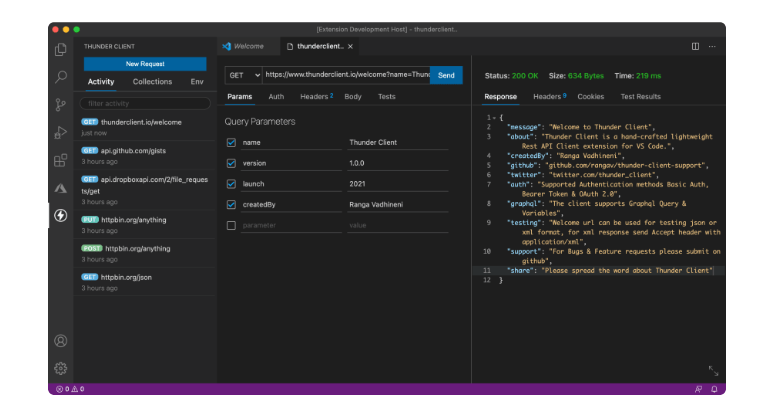Uncheck the version parameter checkbox
Viewport: 768px width, 417px height.
click(231, 163)
